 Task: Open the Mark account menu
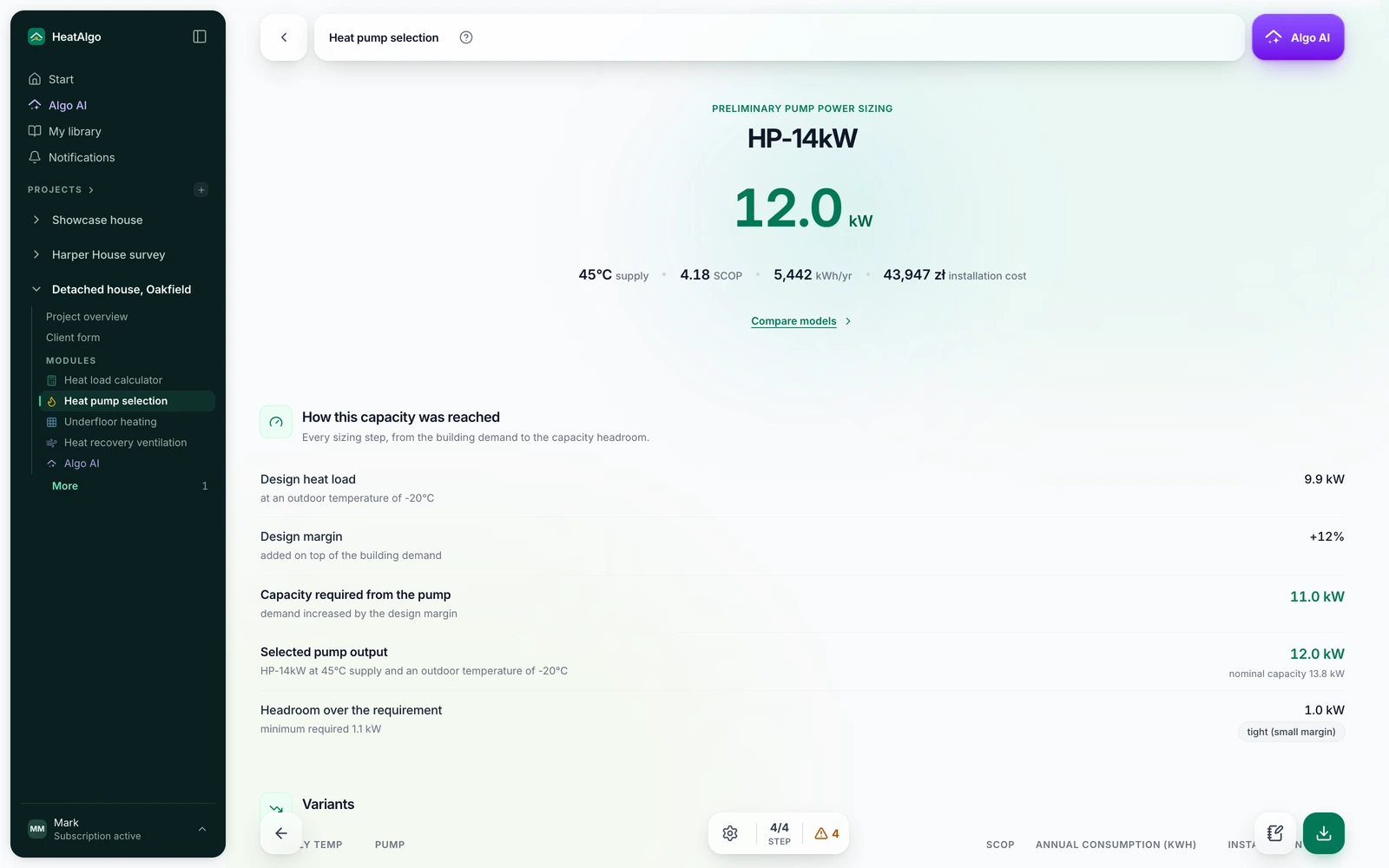click(x=118, y=829)
